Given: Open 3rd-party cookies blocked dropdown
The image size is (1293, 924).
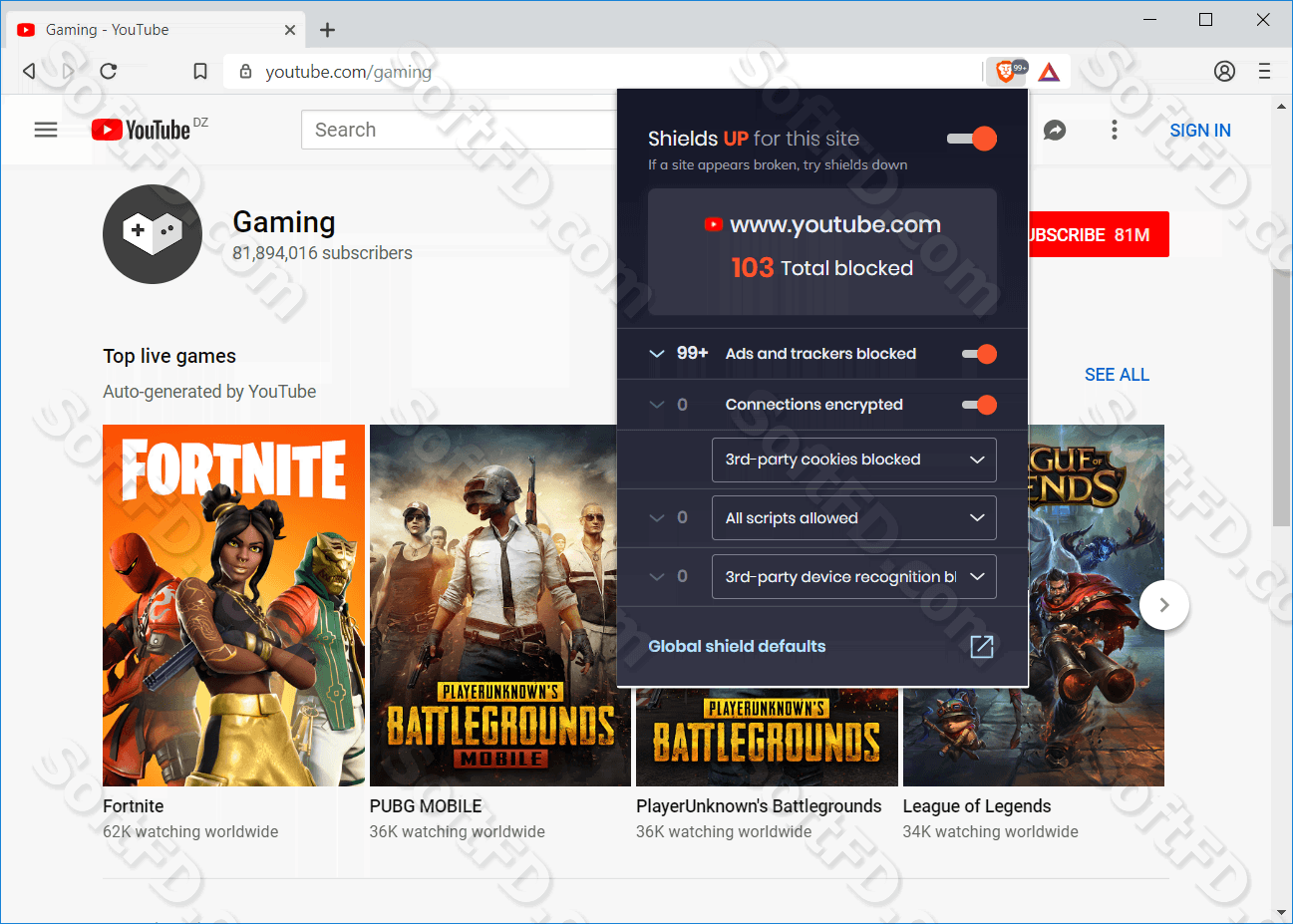Looking at the screenshot, I should (x=854, y=460).
